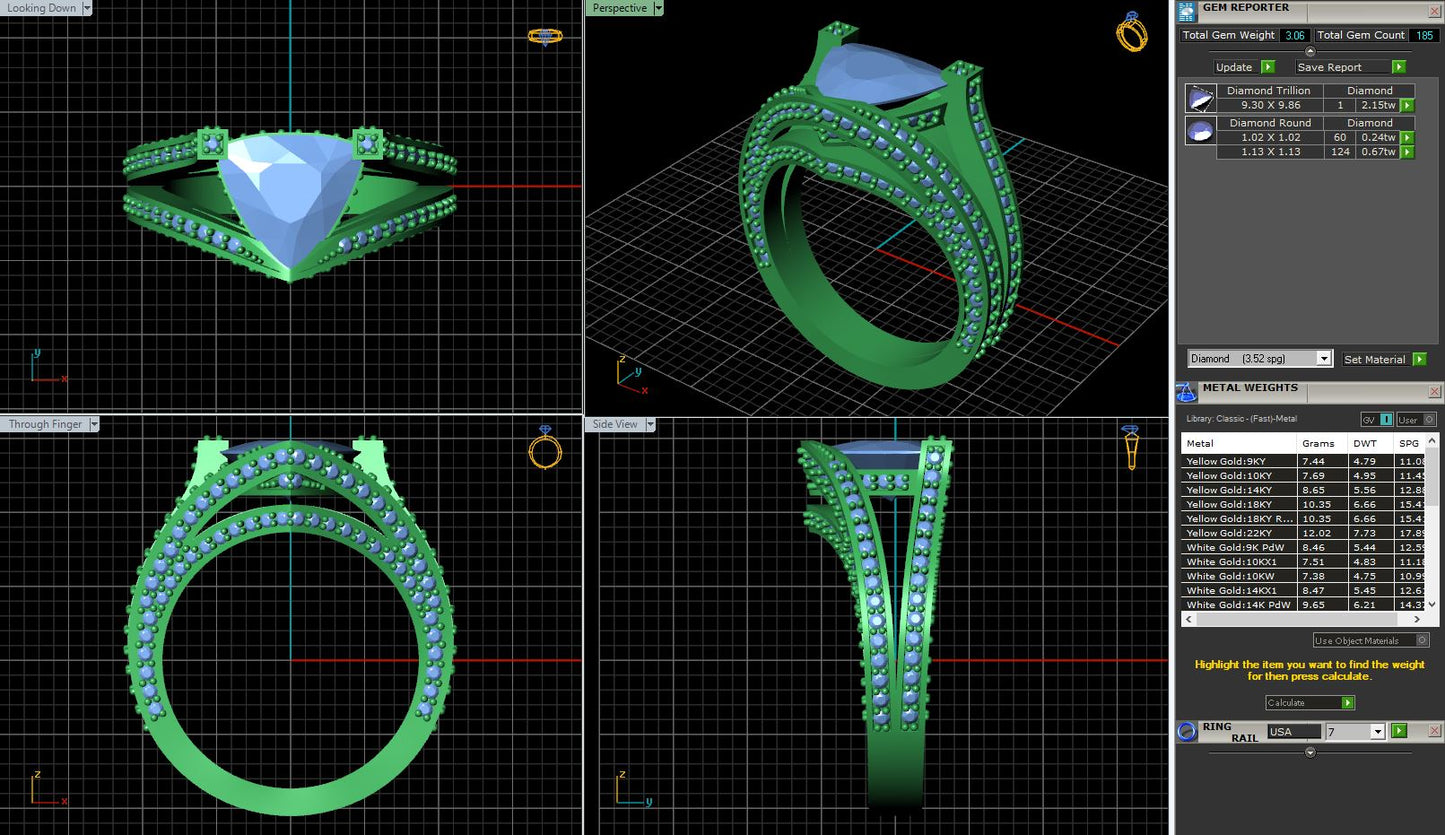
Task: Click the green arrow beside 2.15tw
Action: pyautogui.click(x=1407, y=105)
